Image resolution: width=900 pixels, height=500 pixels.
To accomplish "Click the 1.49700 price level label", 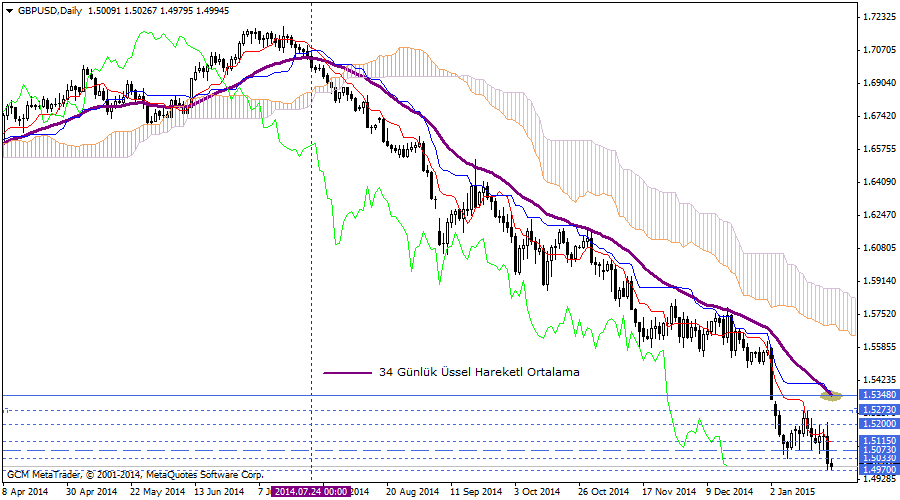I will [x=878, y=468].
